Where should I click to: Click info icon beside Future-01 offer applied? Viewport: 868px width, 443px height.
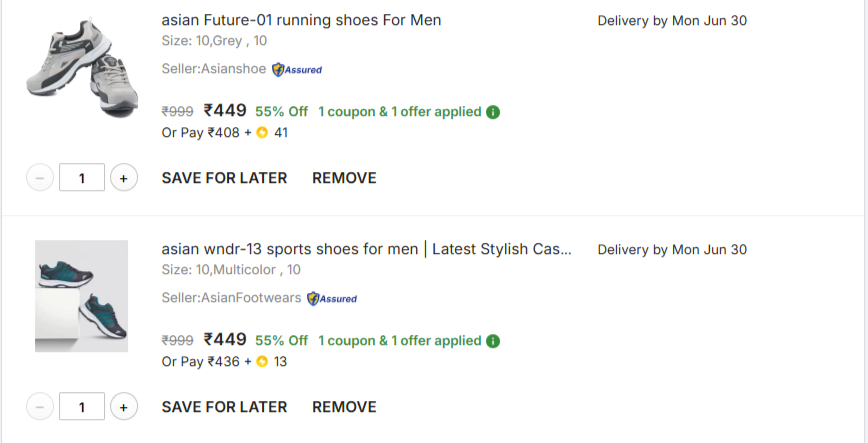[x=493, y=112]
